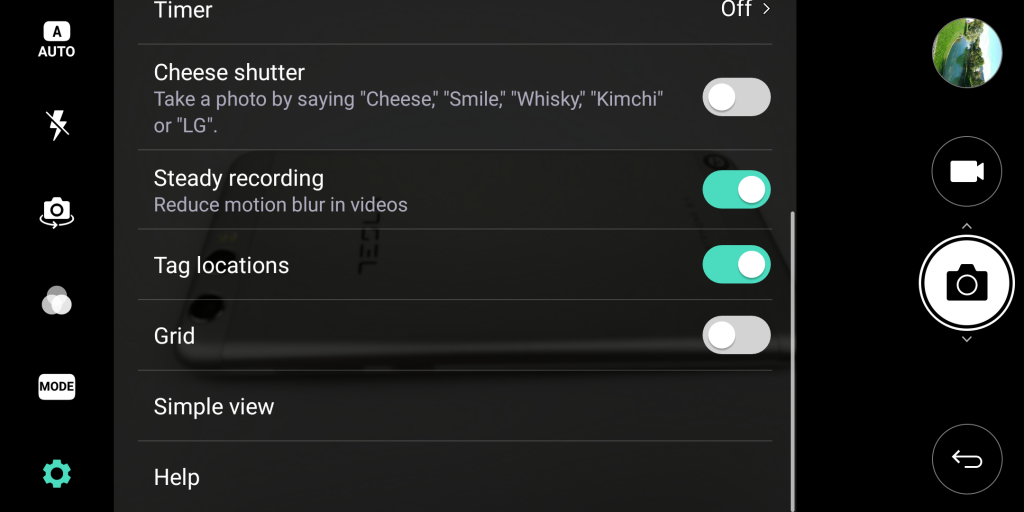
Task: Open the MODE selector icon
Action: (57, 386)
